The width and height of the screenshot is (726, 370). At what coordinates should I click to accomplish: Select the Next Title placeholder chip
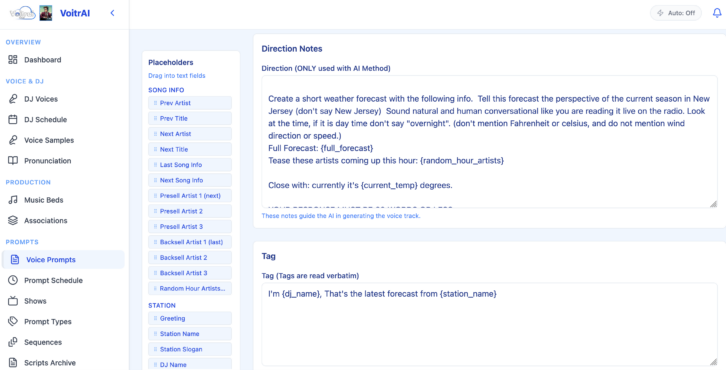pos(190,149)
